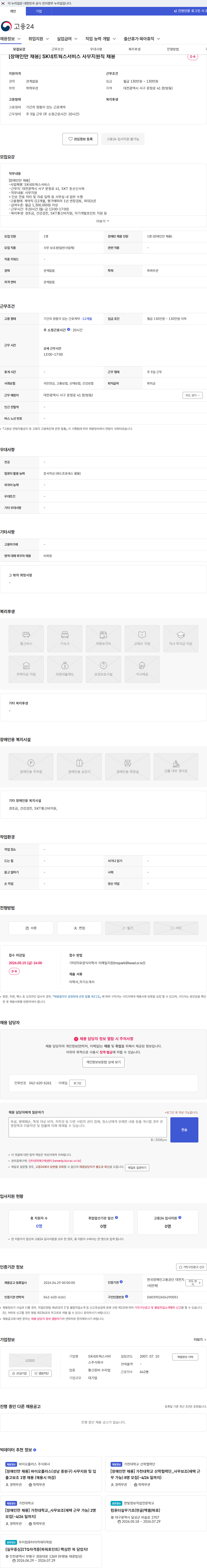Viewport: 207px width, 1568px height.
Task: Jump to the 모집요강 section tab
Action: [19, 49]
